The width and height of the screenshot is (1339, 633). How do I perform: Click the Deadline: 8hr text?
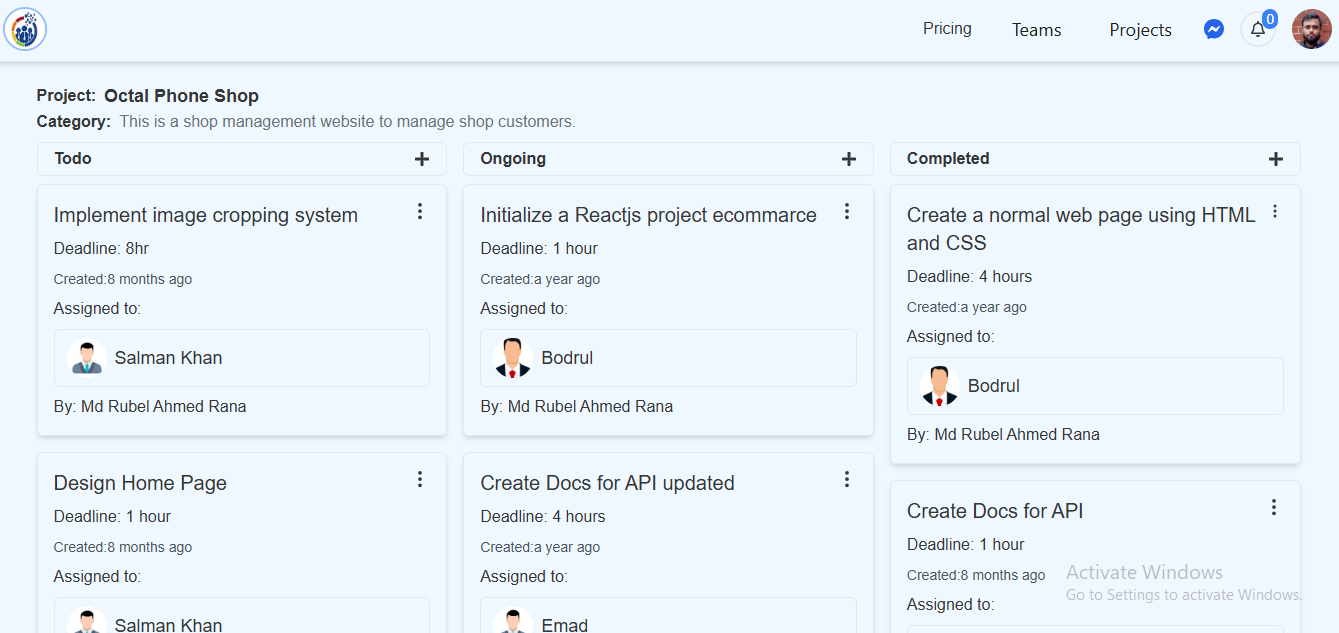coord(101,248)
